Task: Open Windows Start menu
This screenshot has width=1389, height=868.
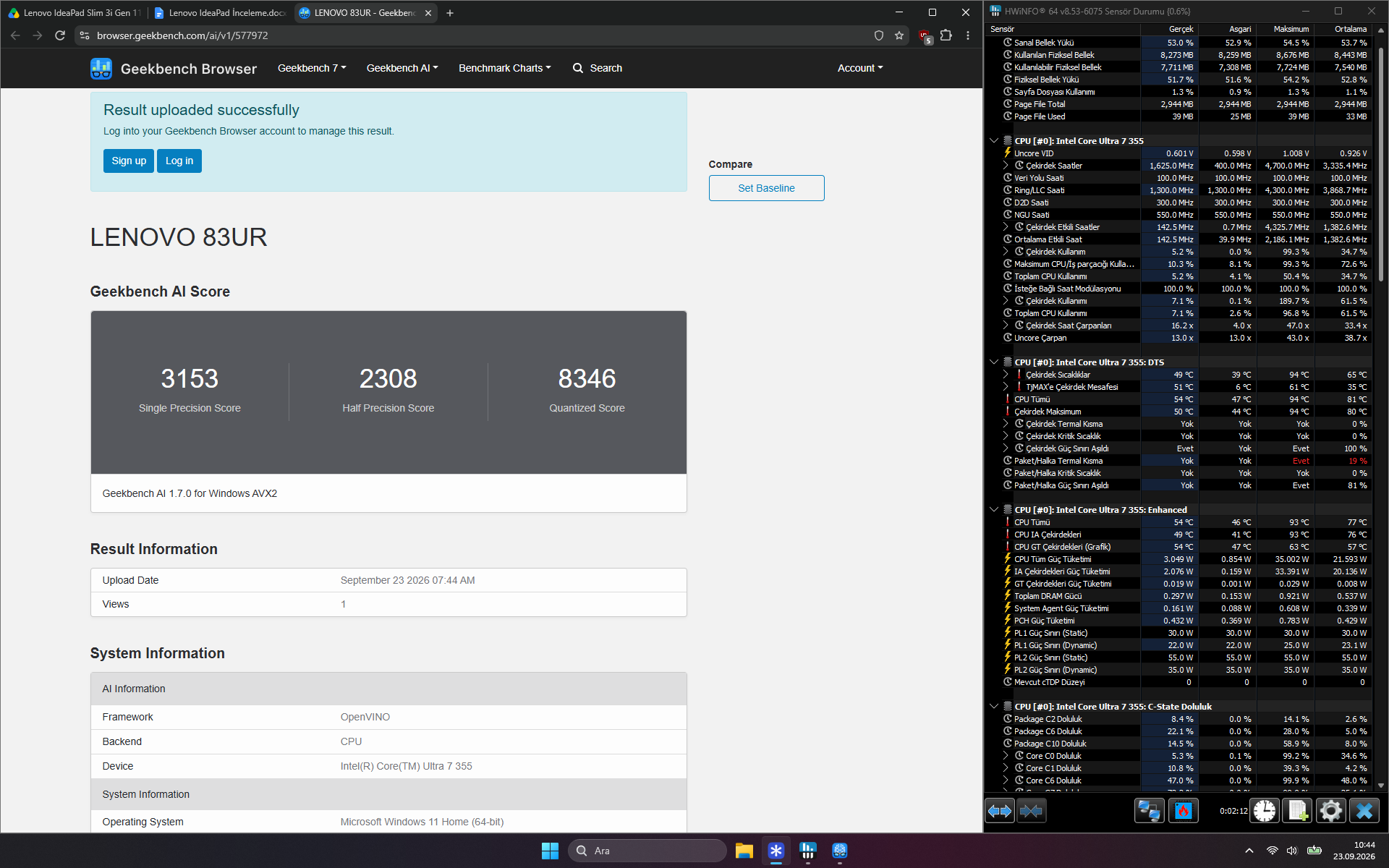Action: pos(550,851)
